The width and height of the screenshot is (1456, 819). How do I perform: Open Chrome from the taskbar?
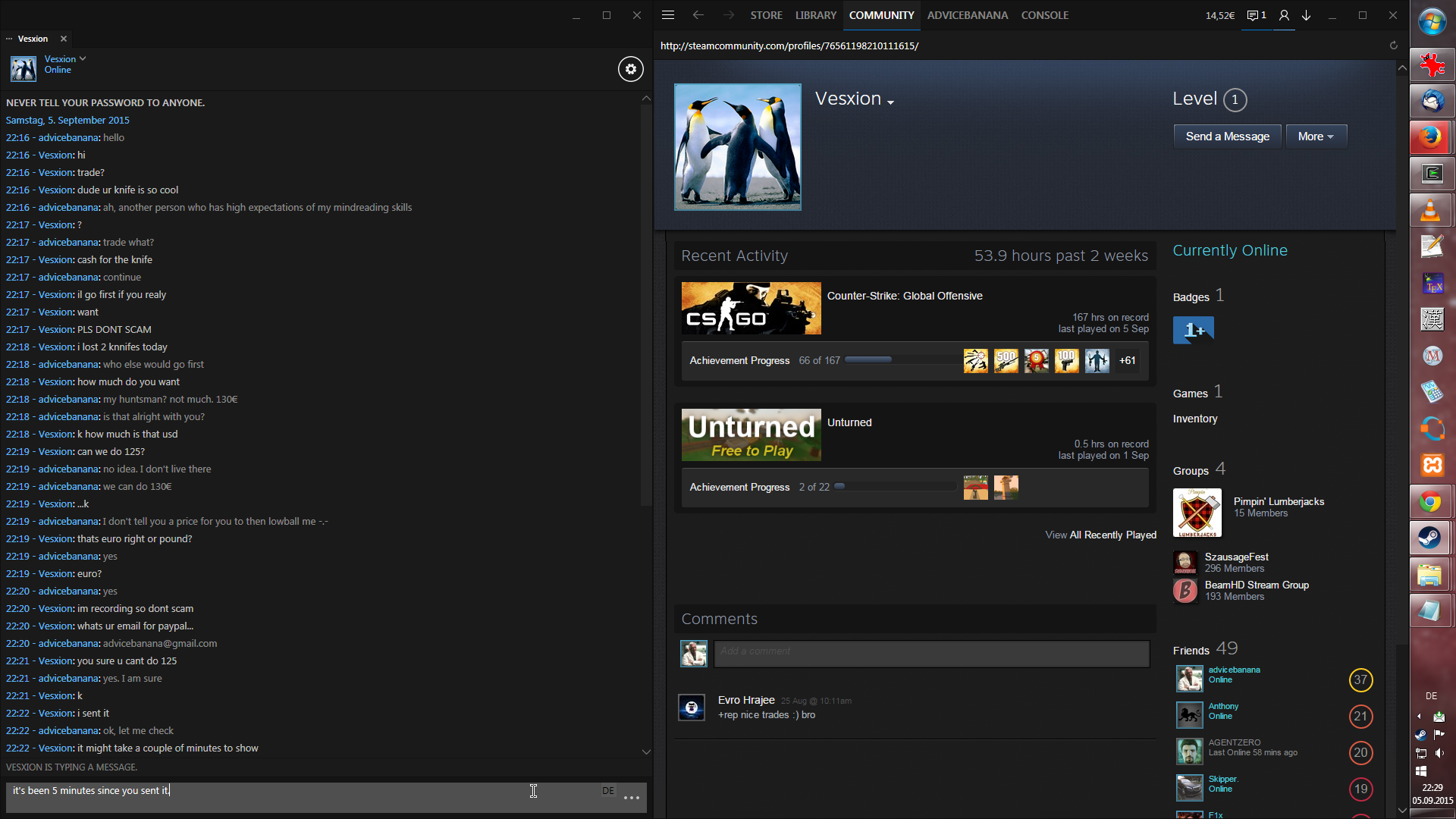point(1431,502)
